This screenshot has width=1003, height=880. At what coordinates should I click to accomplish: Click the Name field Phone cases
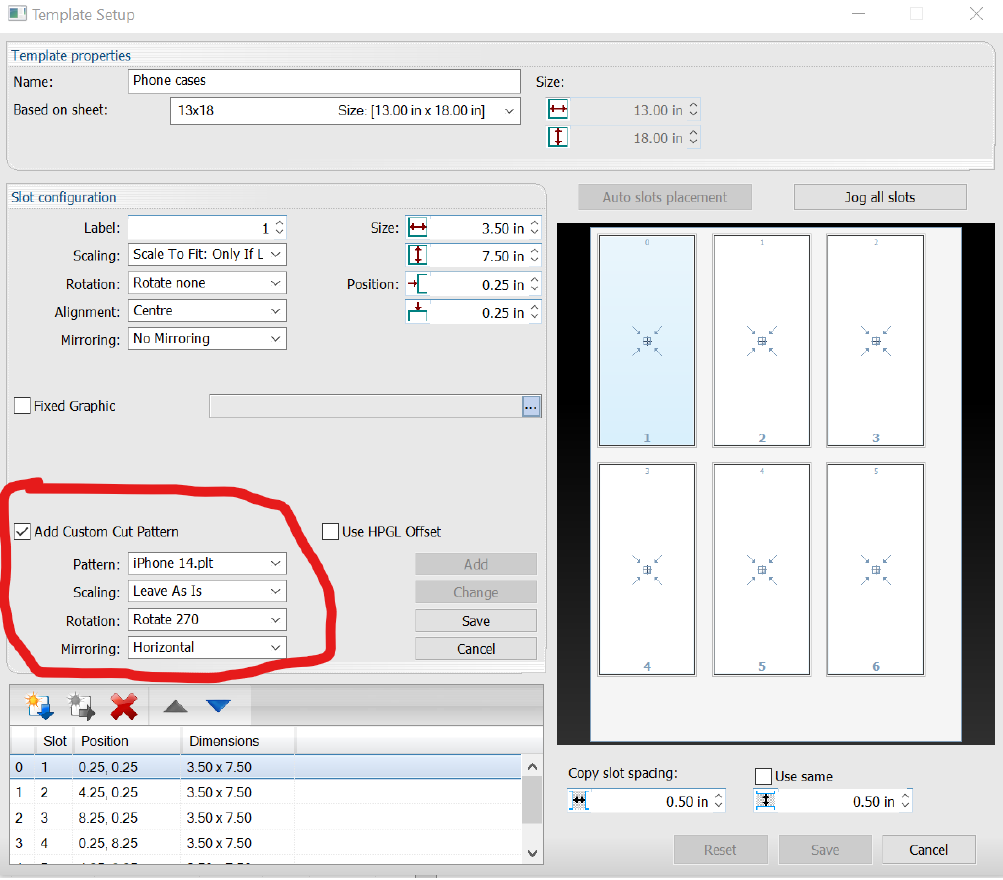click(x=324, y=81)
